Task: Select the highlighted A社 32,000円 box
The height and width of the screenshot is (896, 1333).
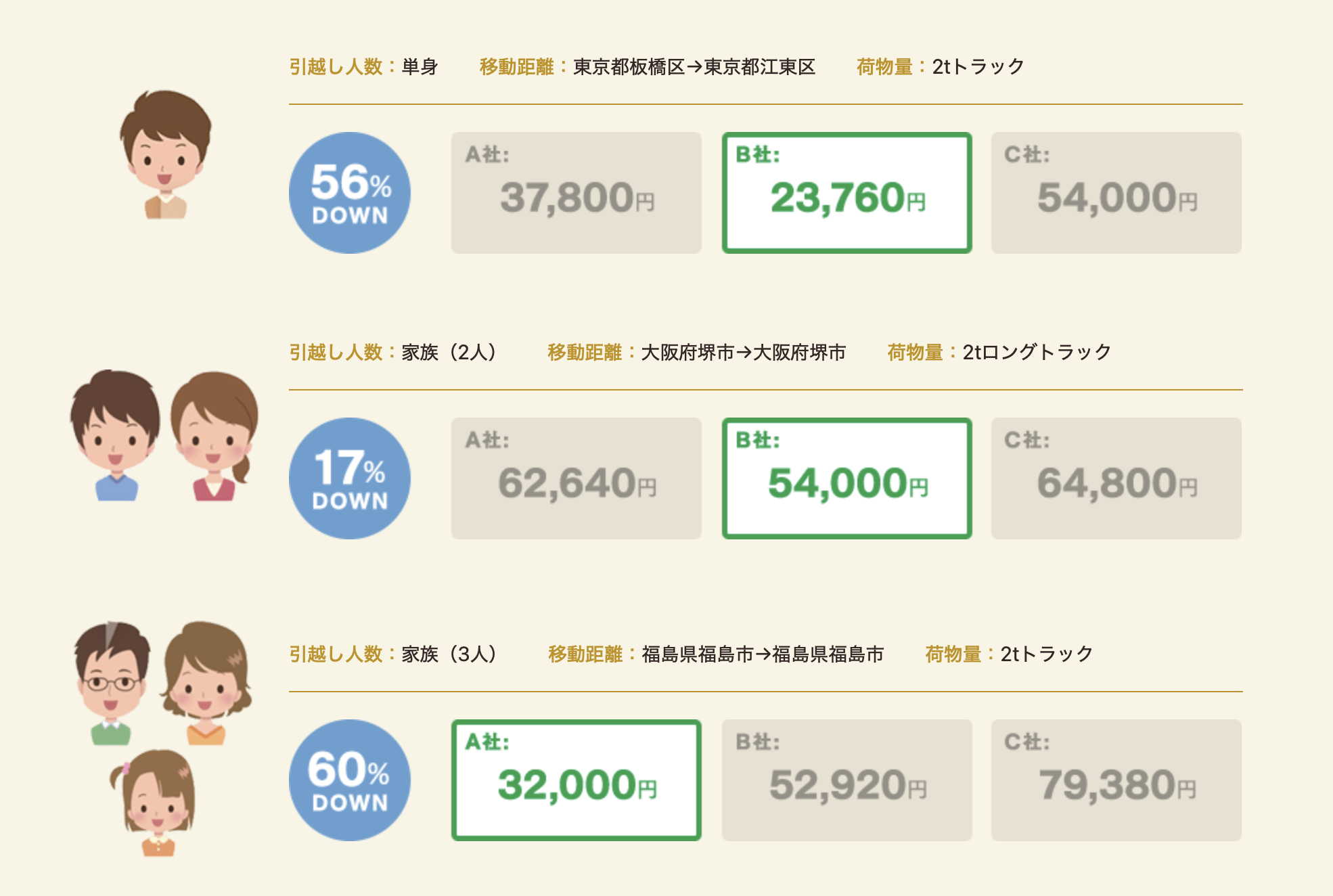Action: coord(576,780)
